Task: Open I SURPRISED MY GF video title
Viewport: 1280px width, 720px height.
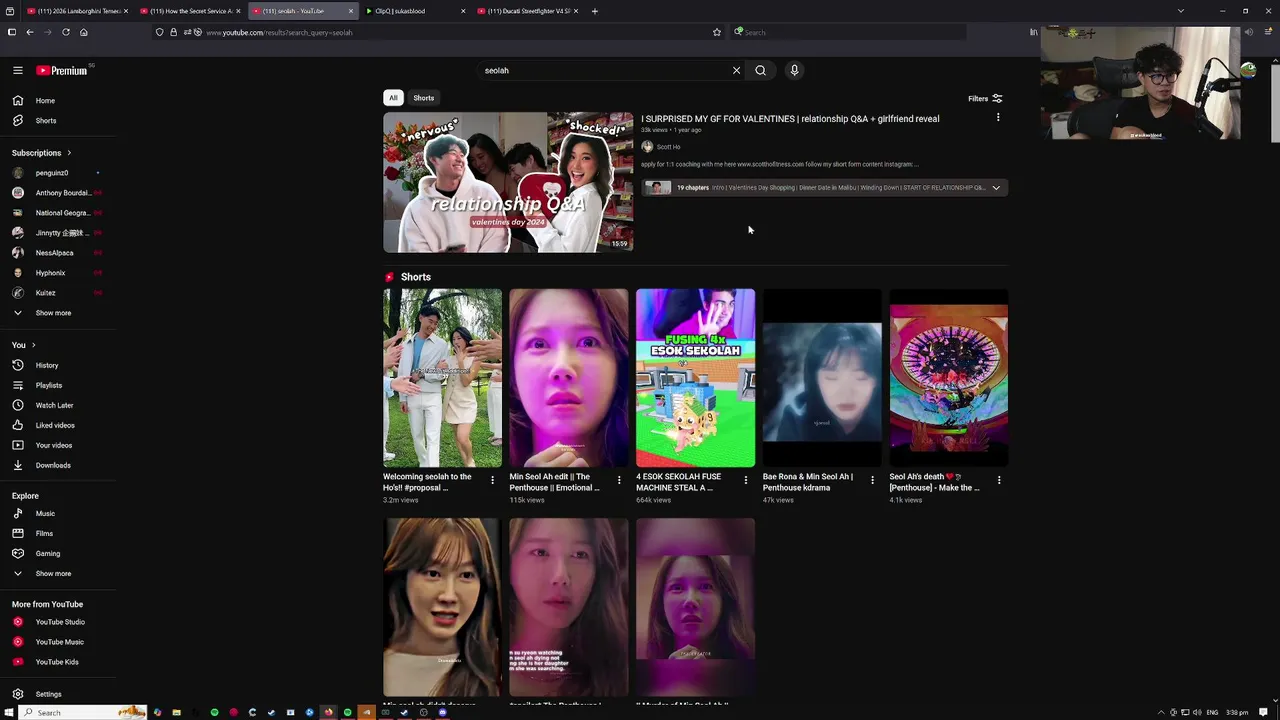Action: [x=790, y=119]
